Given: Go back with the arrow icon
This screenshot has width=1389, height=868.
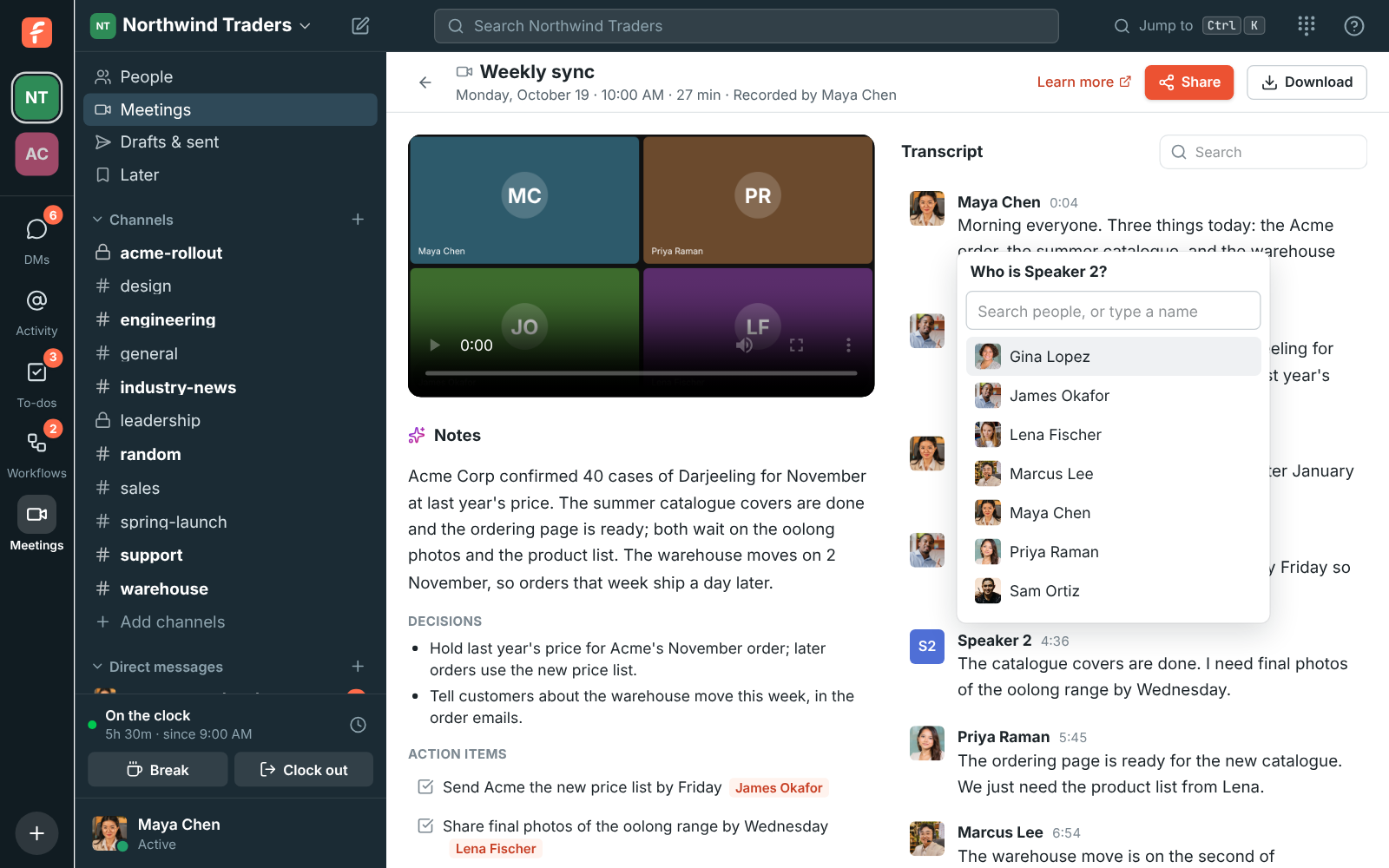Looking at the screenshot, I should pyautogui.click(x=425, y=82).
